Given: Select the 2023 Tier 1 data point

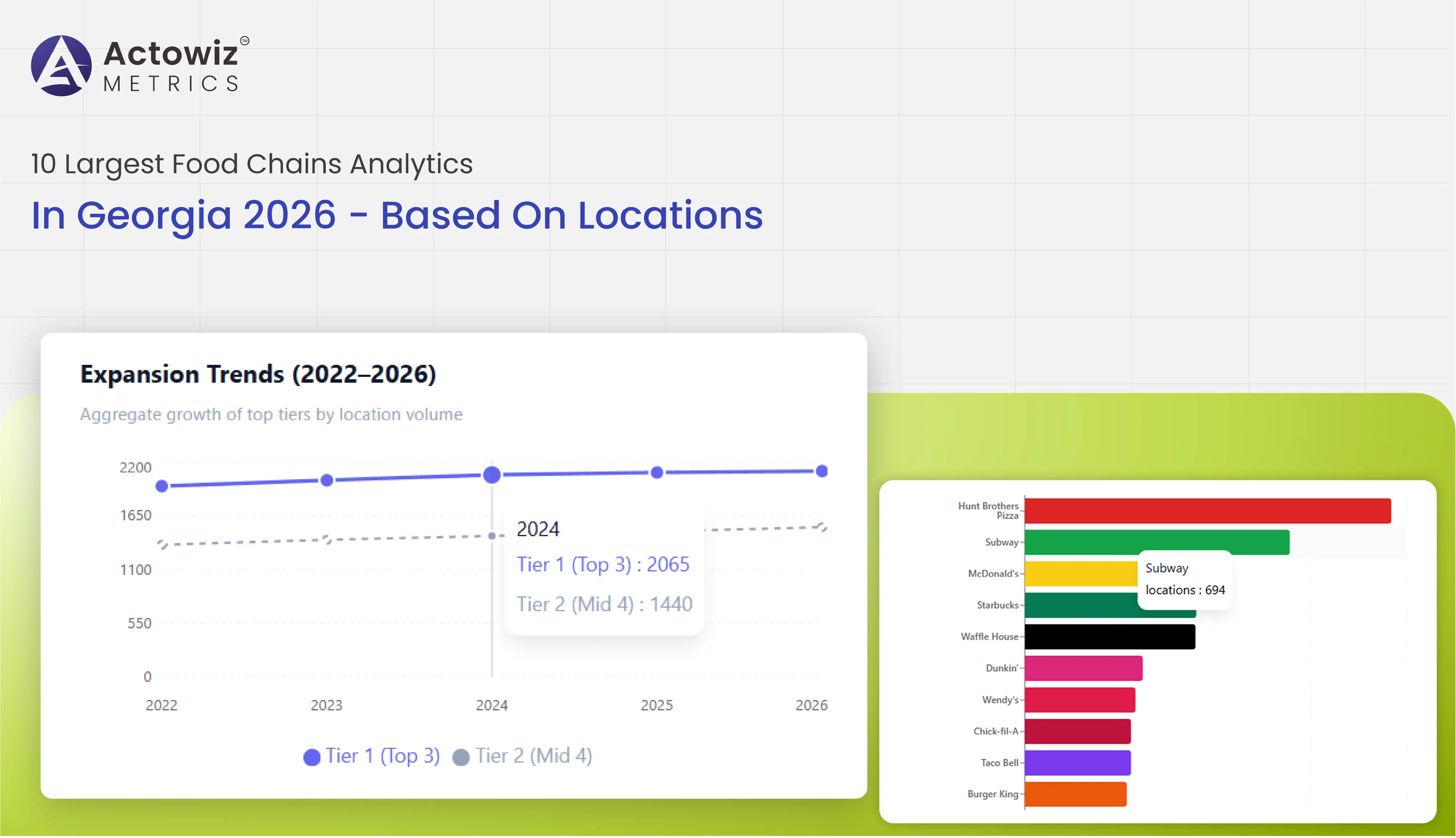Looking at the screenshot, I should pyautogui.click(x=327, y=480).
